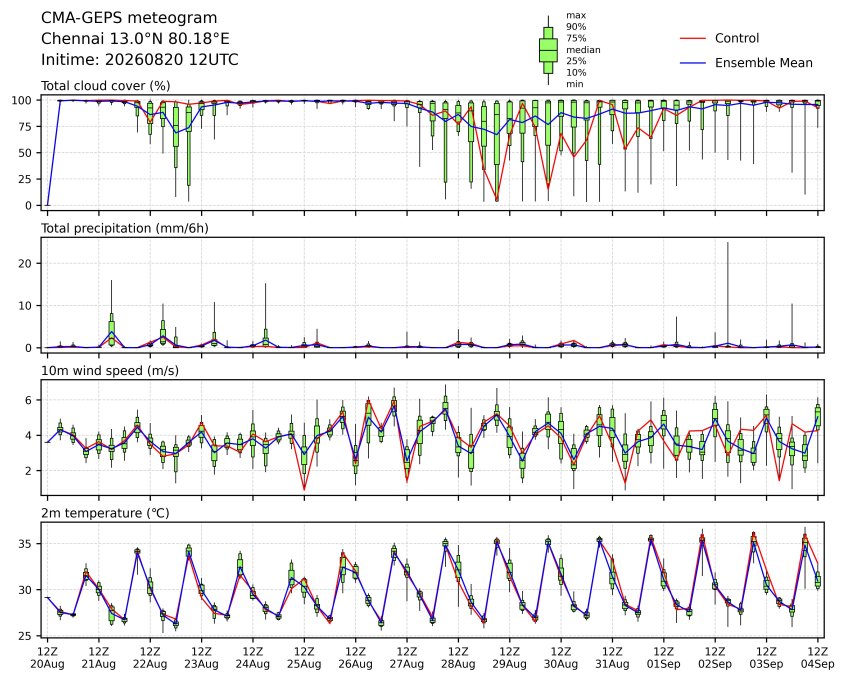
Task: Click the 12Z 20Aug axis tick label
Action: [x=47, y=658]
